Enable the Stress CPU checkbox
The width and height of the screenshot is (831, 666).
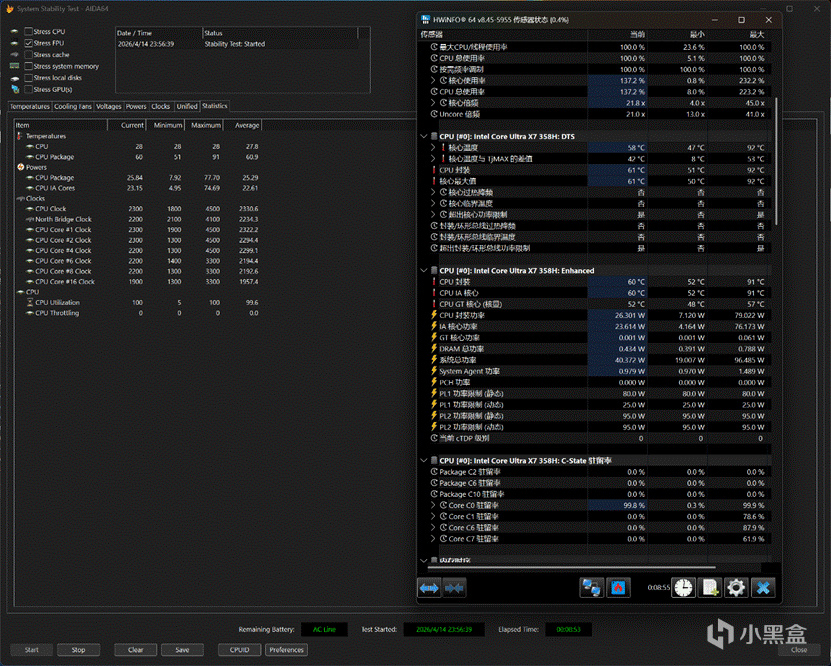[29, 31]
